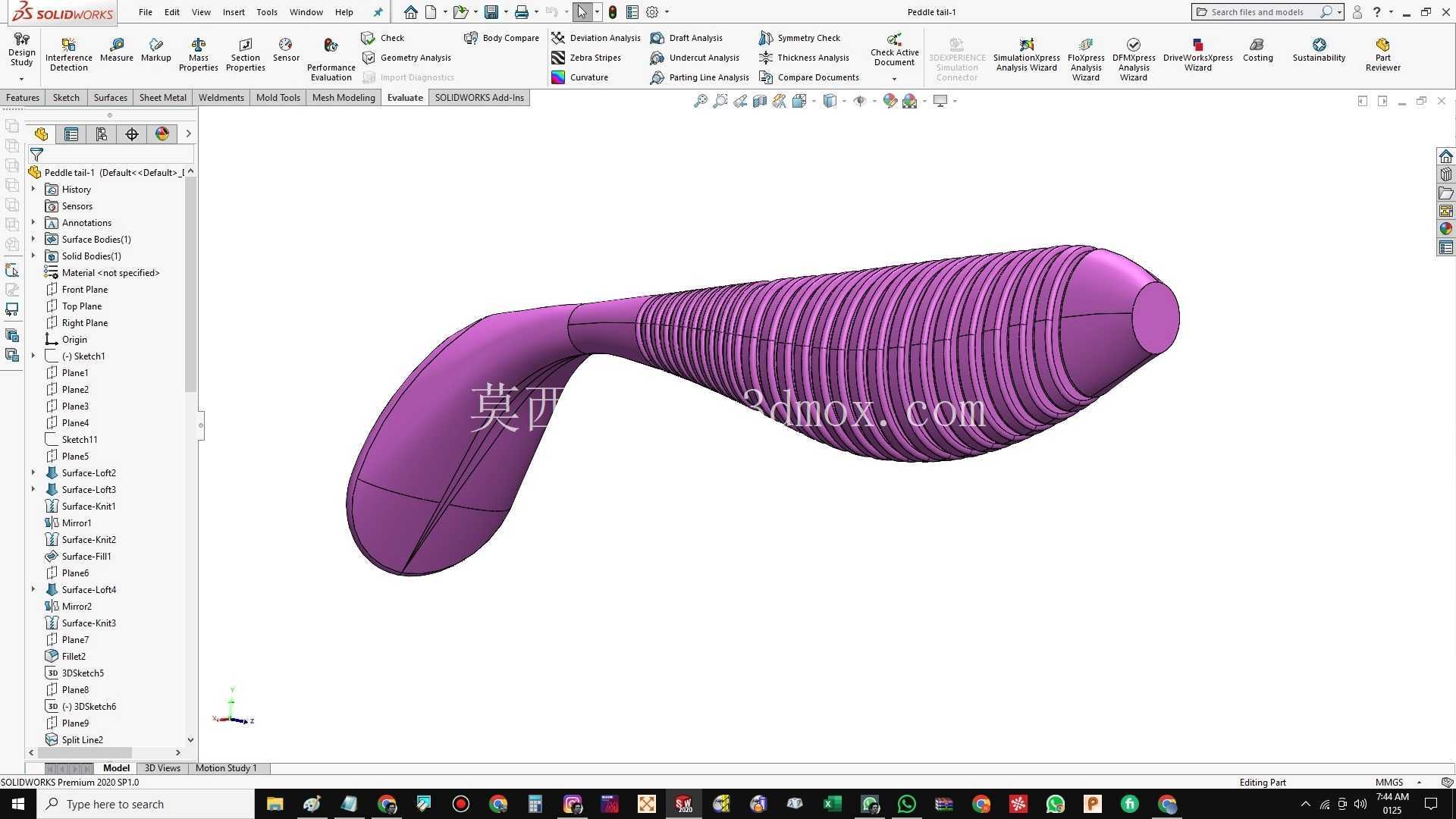Launch SimulationXpress Analysis Wizard

coord(1026,55)
